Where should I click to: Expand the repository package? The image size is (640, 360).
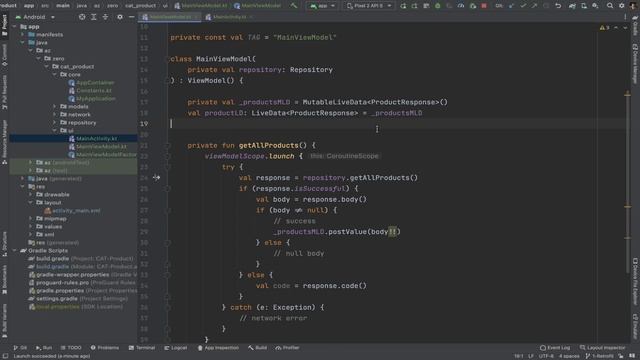click(x=55, y=122)
